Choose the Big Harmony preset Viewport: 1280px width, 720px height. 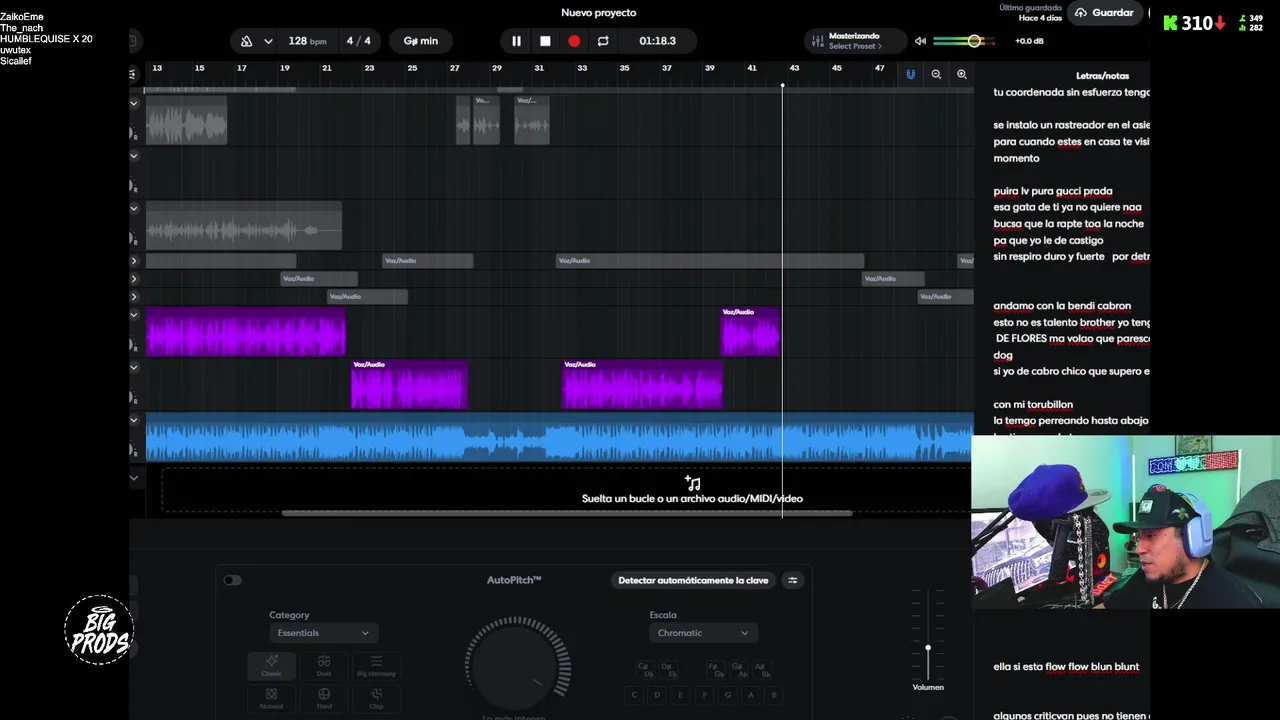click(376, 665)
